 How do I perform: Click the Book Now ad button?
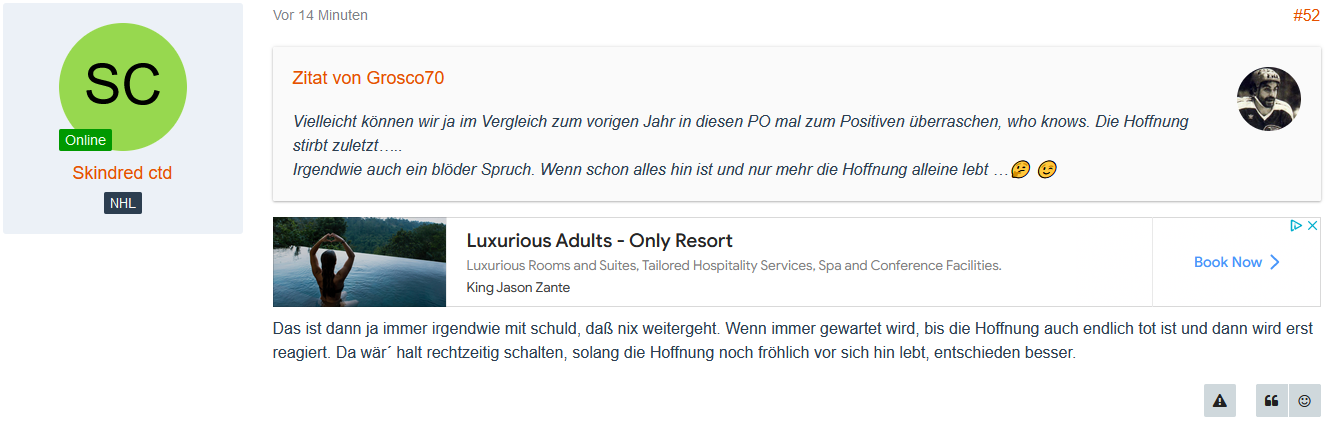[1236, 262]
